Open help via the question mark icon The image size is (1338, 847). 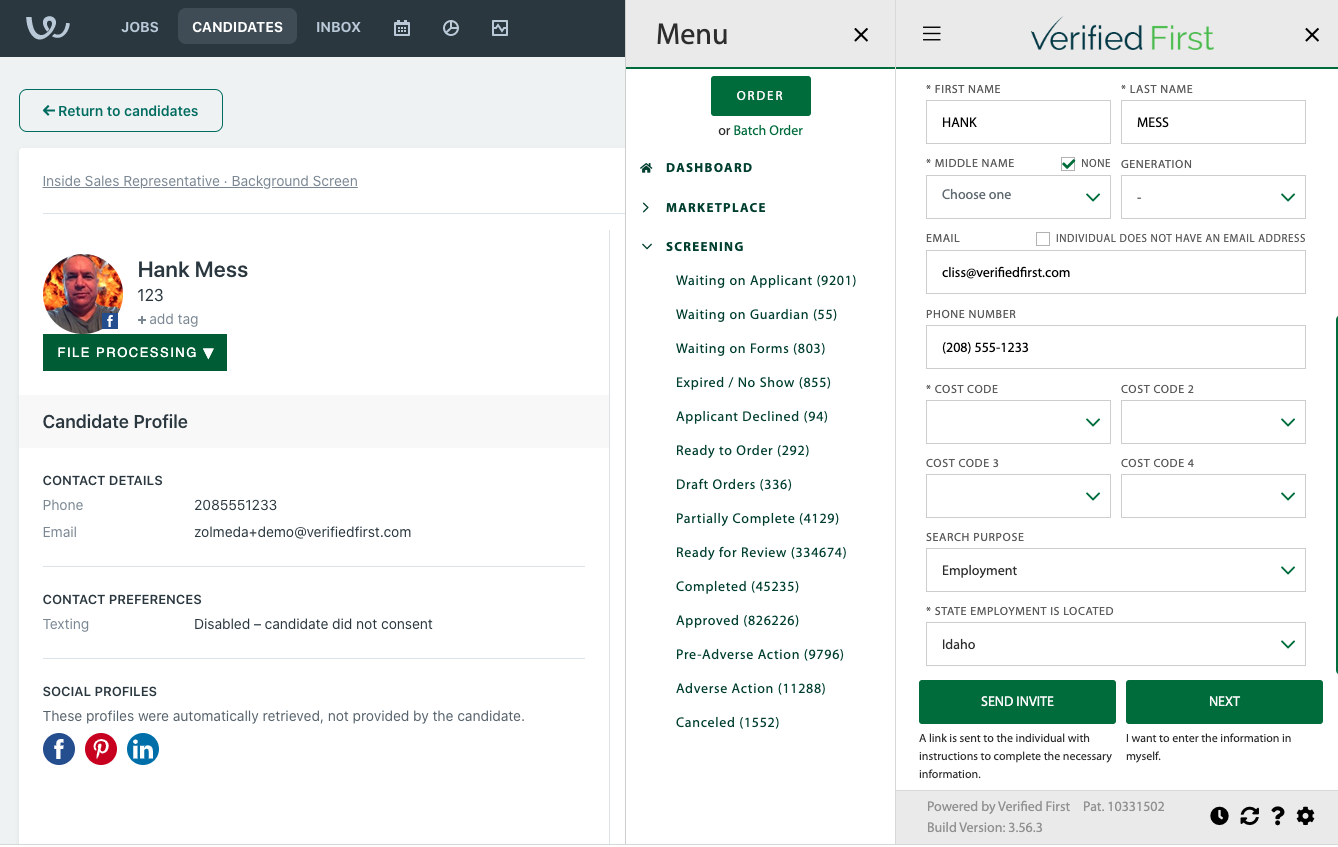coord(1278,816)
